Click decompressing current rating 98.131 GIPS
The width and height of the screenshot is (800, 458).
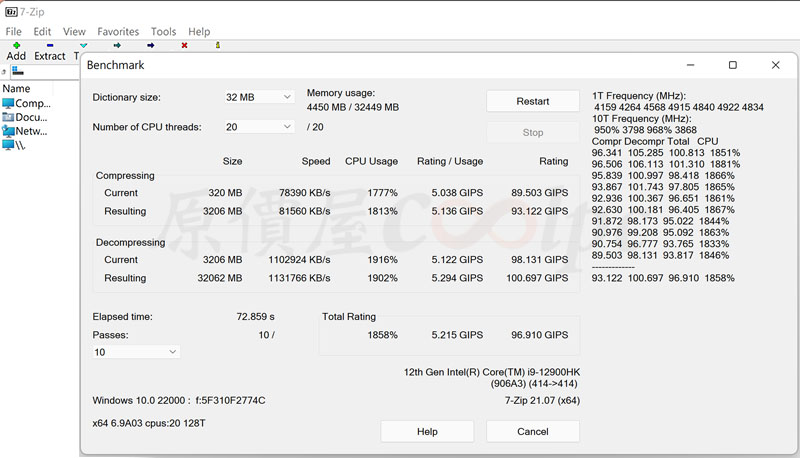pos(539,260)
